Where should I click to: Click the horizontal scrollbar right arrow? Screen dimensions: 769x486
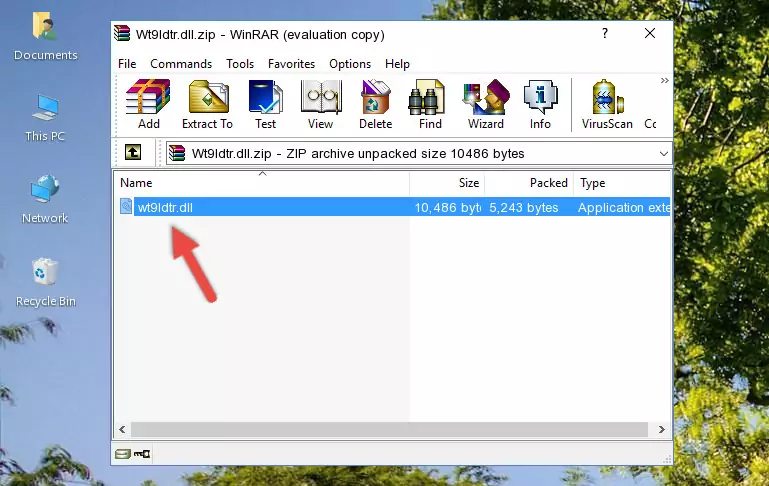tap(662, 430)
